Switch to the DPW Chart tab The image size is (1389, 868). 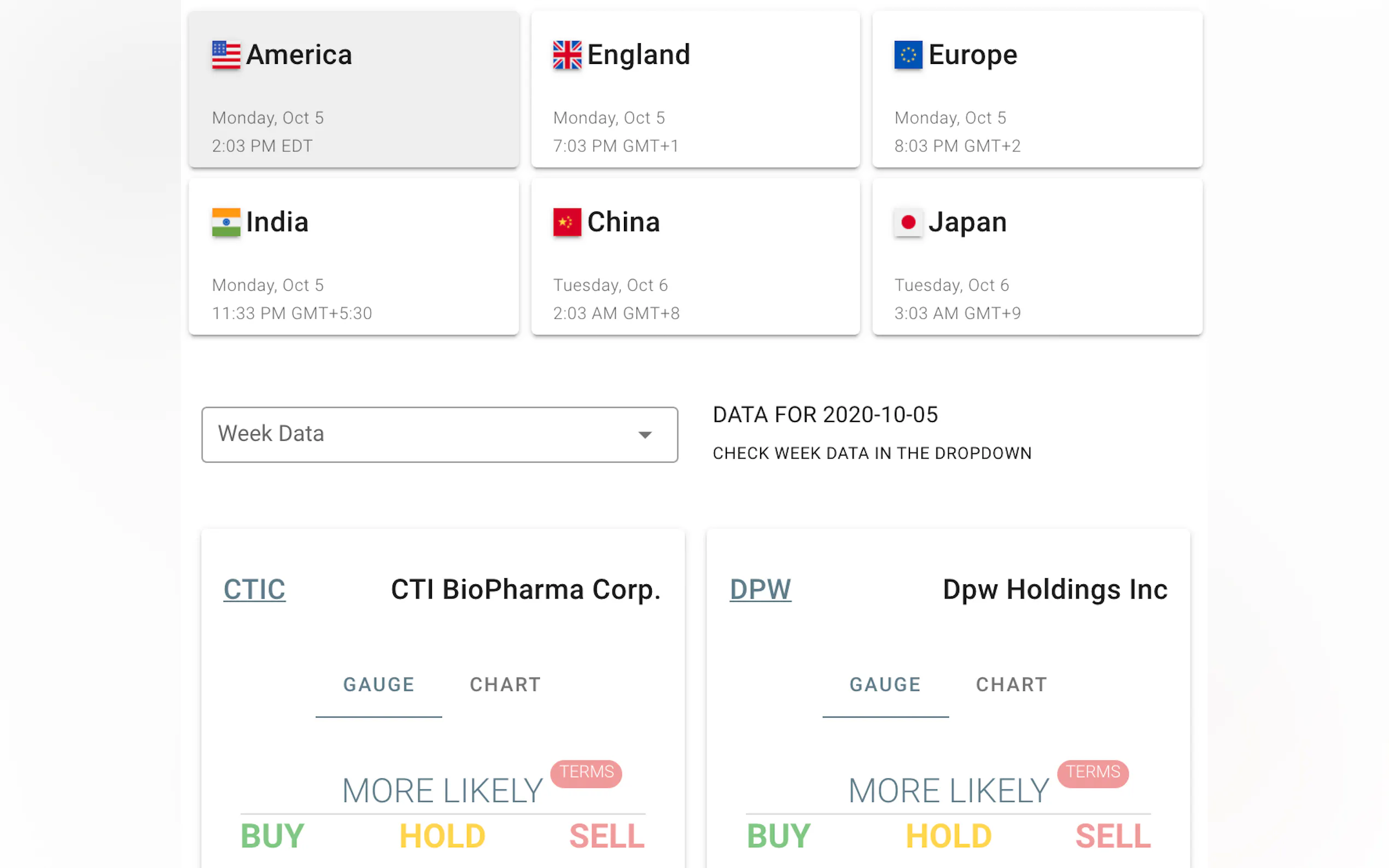(1012, 684)
